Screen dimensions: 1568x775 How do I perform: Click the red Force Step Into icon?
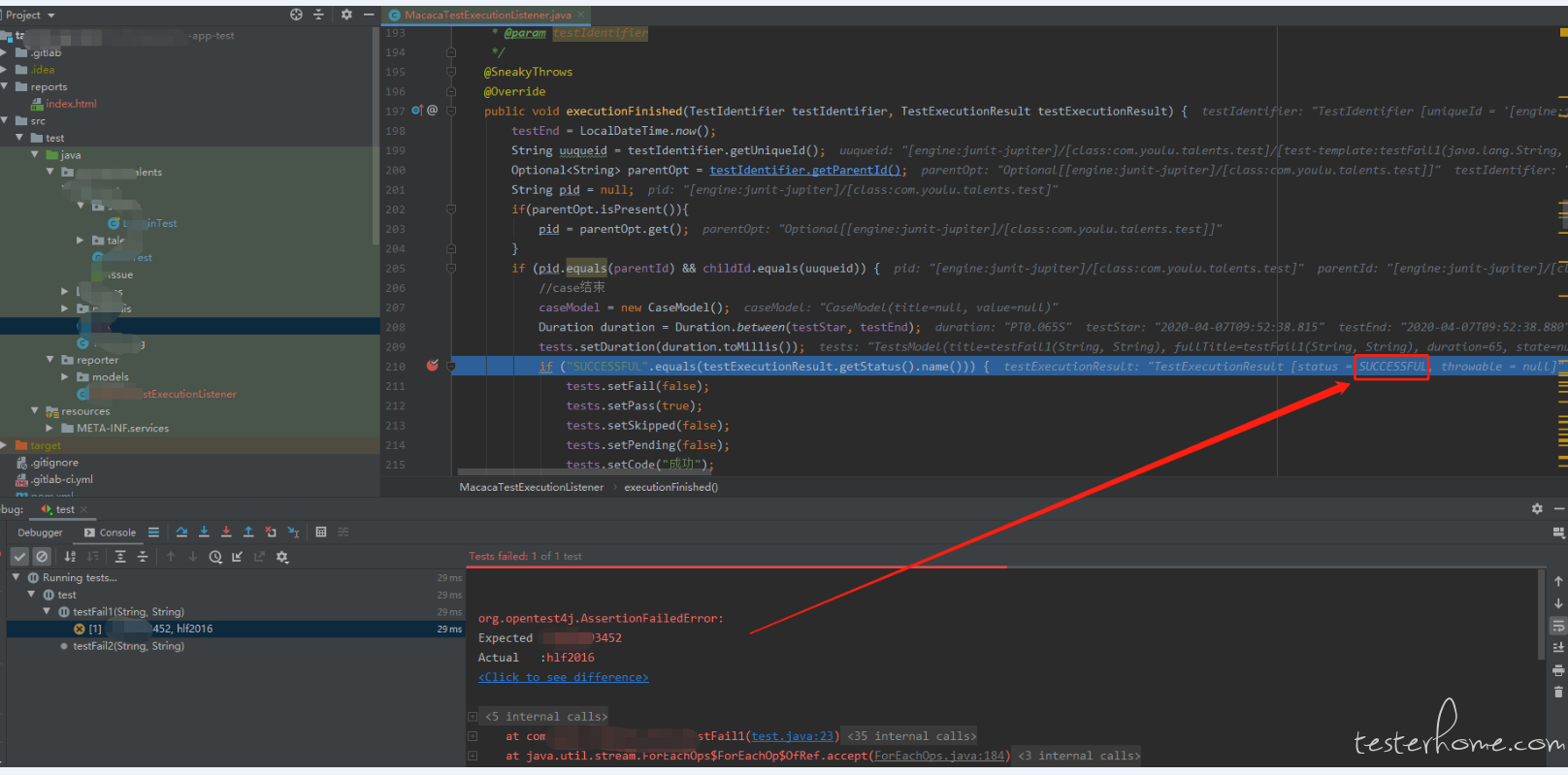coord(226,532)
